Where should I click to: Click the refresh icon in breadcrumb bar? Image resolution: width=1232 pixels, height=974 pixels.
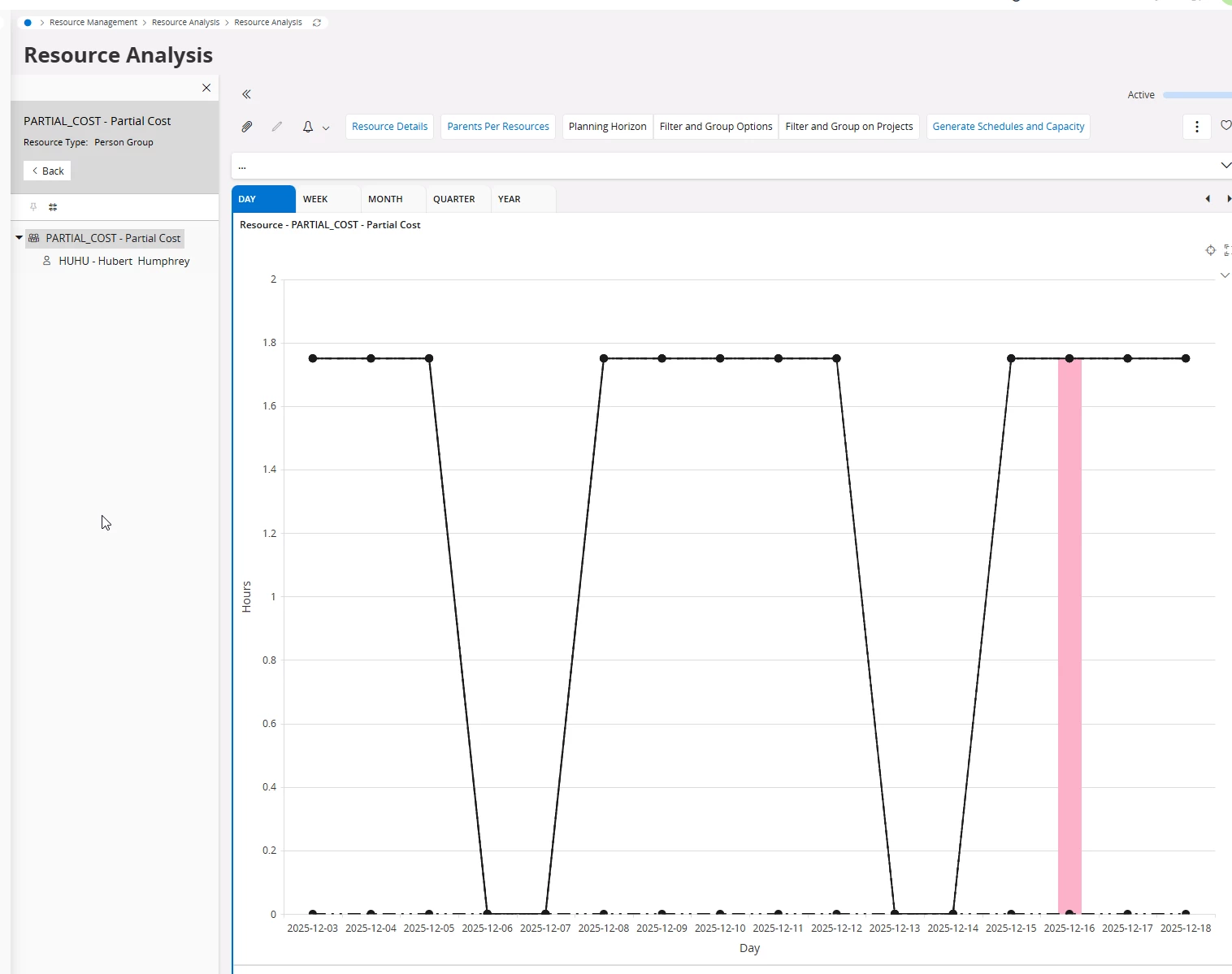(x=317, y=23)
